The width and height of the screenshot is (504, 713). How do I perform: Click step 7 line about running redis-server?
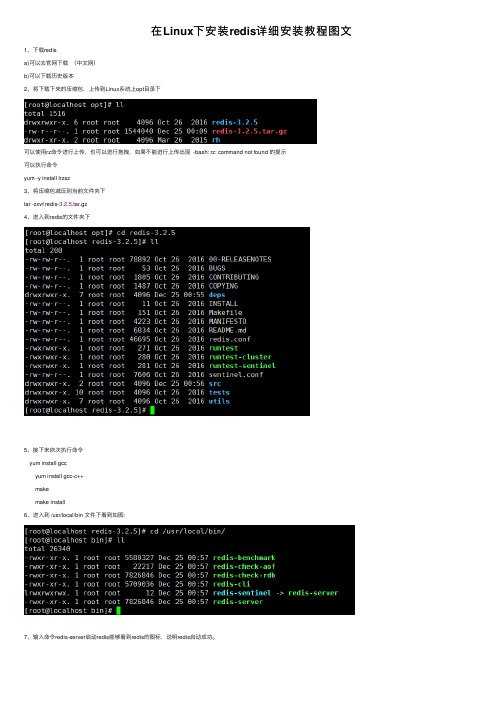(120, 638)
